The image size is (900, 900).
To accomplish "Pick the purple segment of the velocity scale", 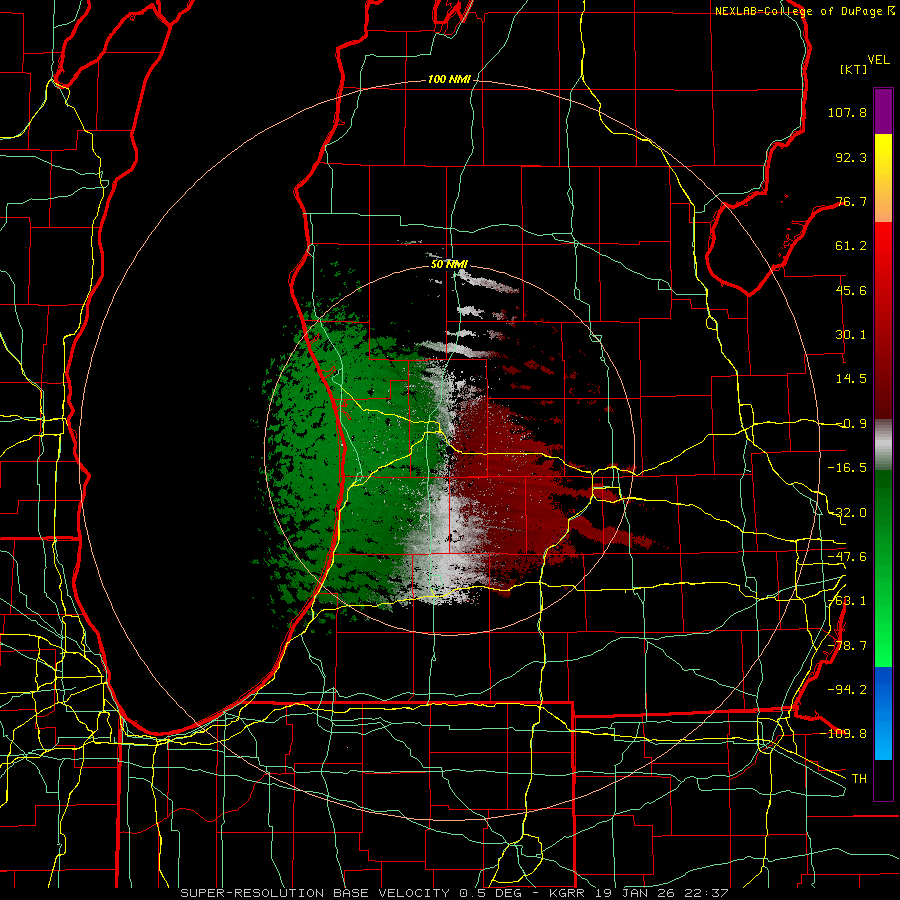I will coord(883,111).
